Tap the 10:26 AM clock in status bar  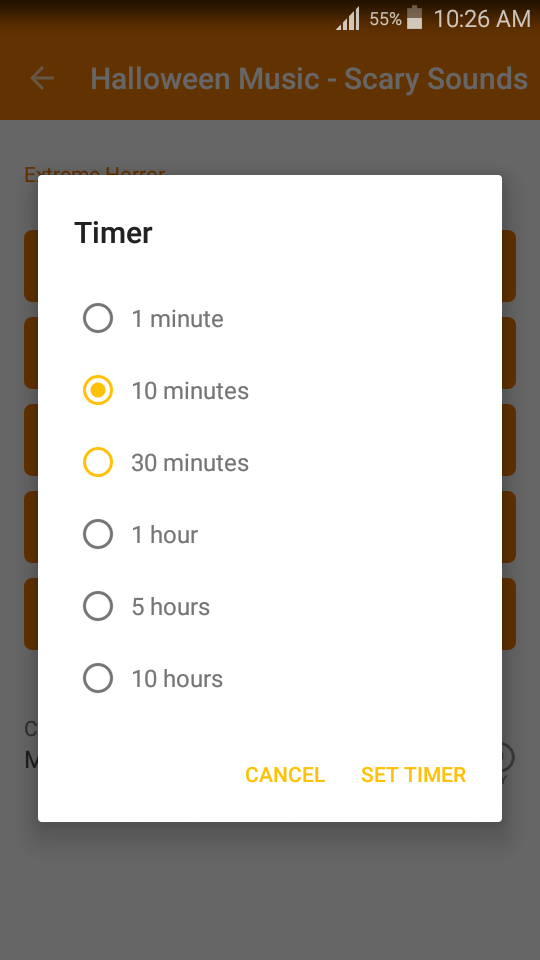482,19
